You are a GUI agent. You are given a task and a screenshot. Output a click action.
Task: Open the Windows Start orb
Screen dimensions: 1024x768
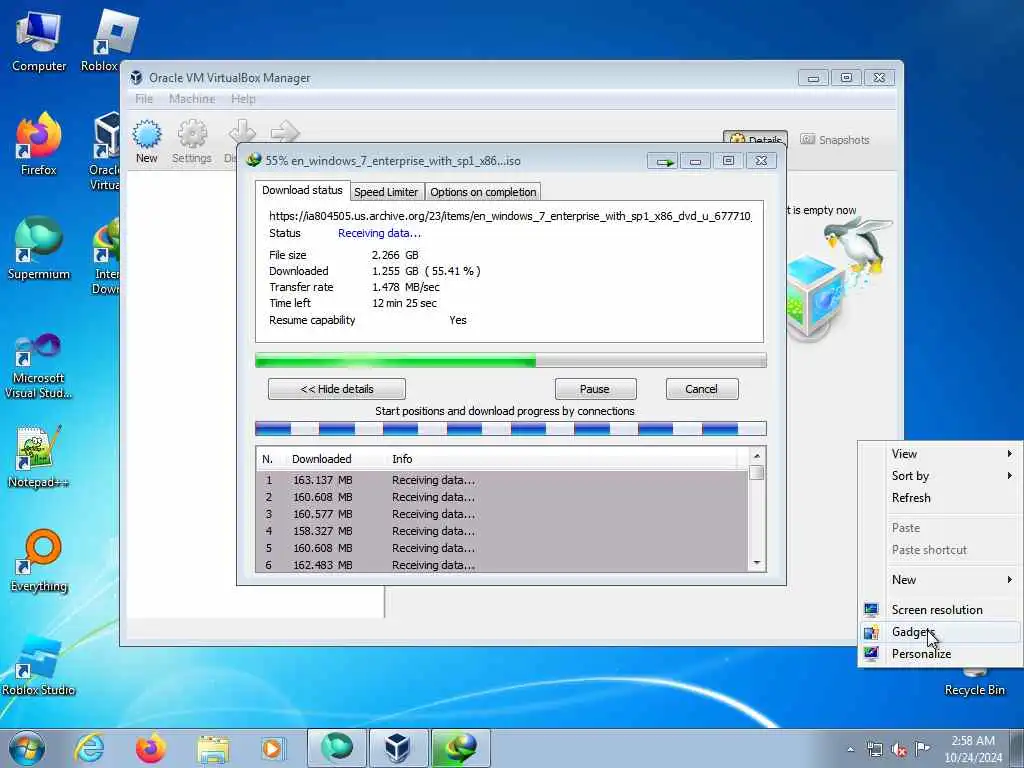(x=27, y=748)
